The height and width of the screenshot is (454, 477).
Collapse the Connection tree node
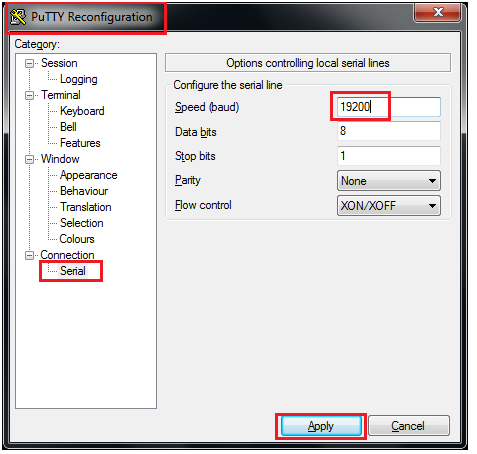(30, 256)
